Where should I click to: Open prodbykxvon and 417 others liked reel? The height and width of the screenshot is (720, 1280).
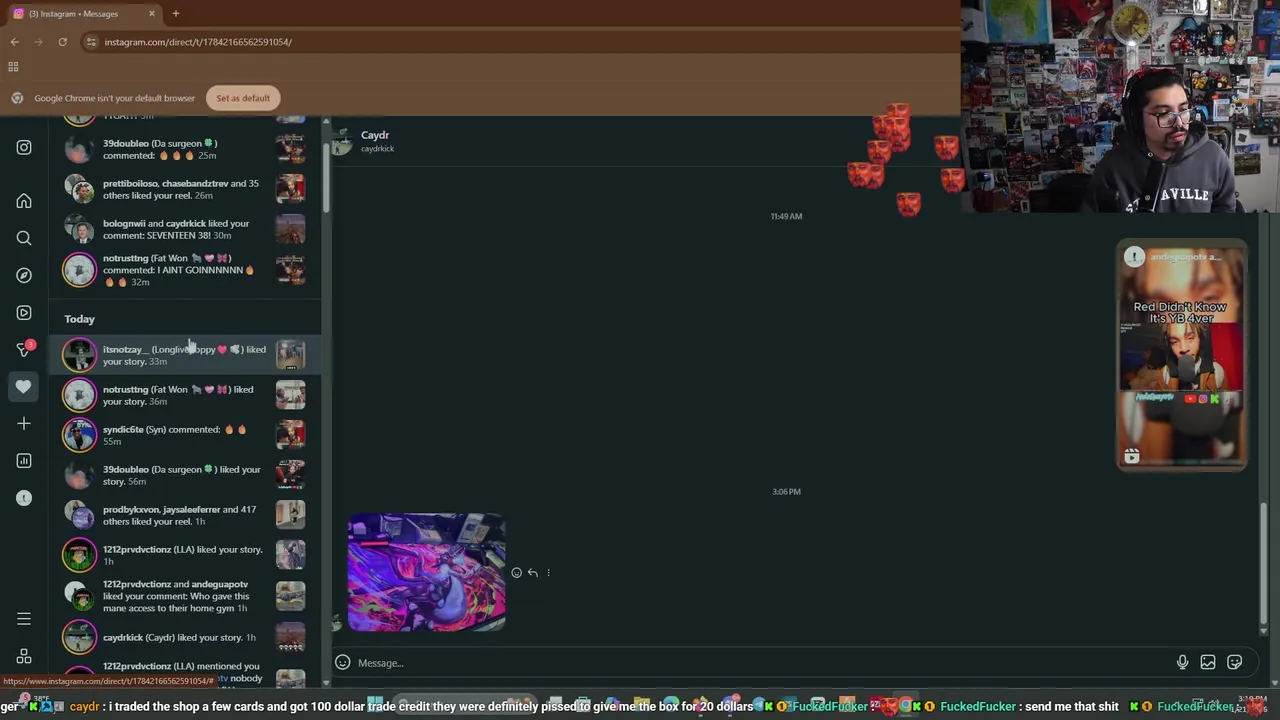185,515
